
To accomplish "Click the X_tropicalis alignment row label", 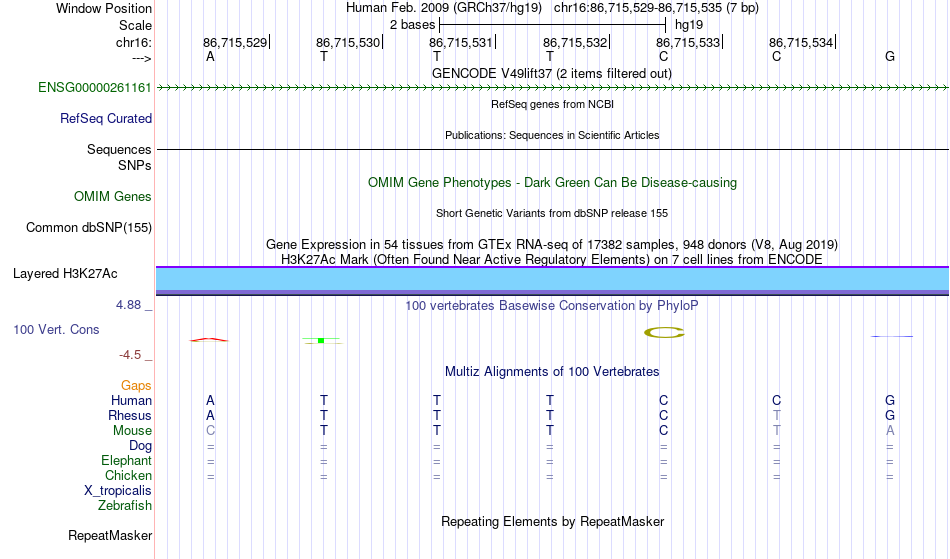I will [x=118, y=491].
